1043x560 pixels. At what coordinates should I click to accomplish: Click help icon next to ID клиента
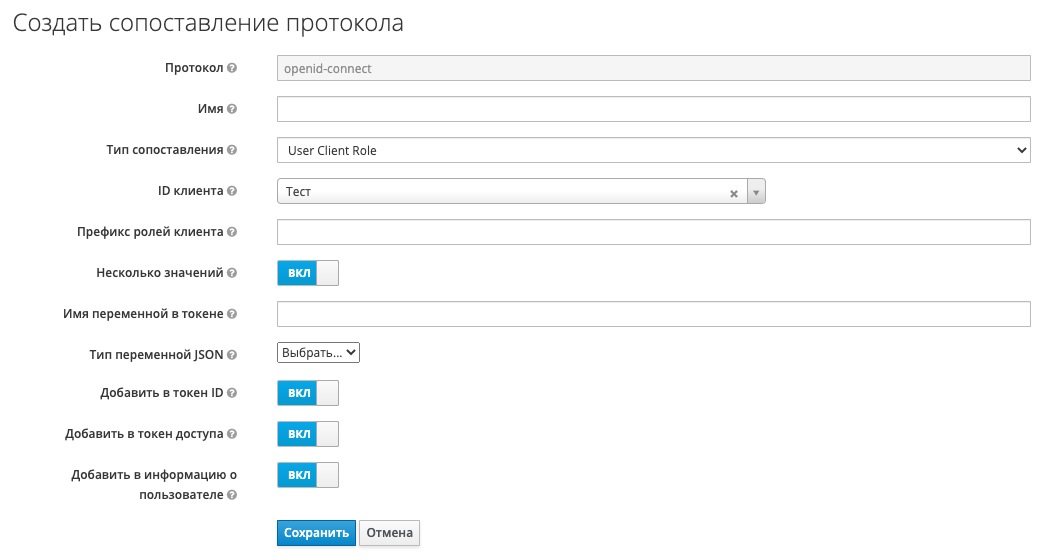coord(232,191)
